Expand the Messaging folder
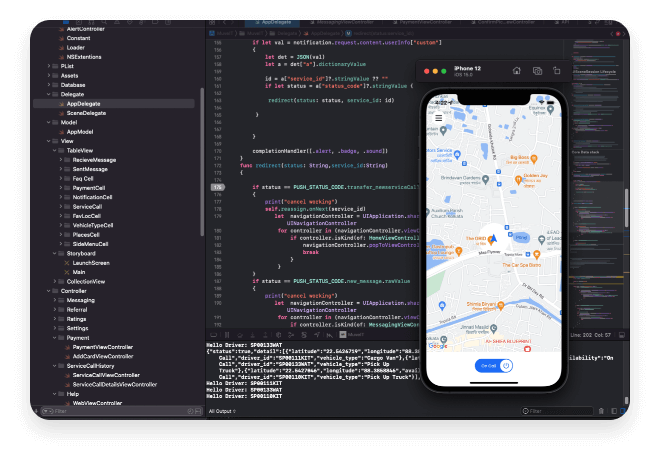The height and width of the screenshot is (460, 660). point(55,300)
